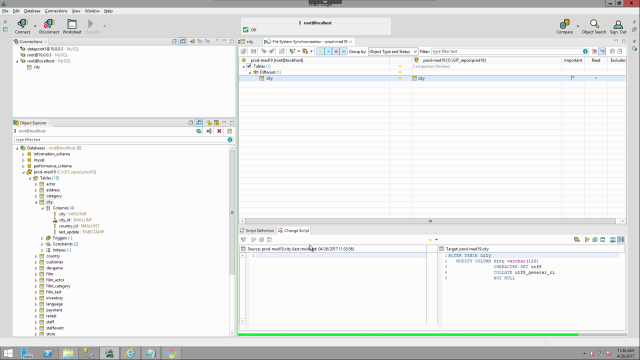
Task: Toggle blue status filter button
Action: (x=328, y=51)
